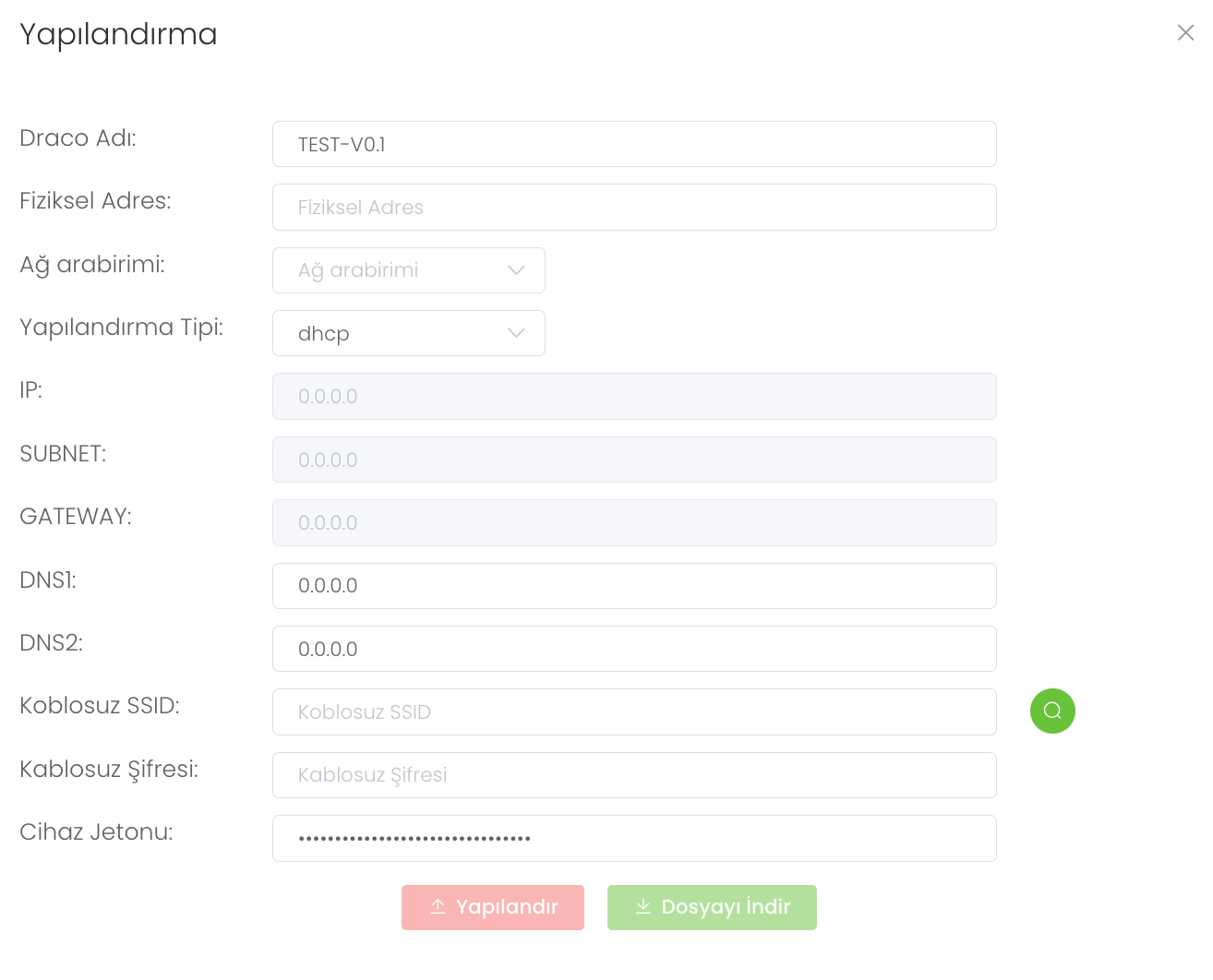Edit the DNS1 address field
Viewport: 1213px width, 980px height.
(x=634, y=586)
